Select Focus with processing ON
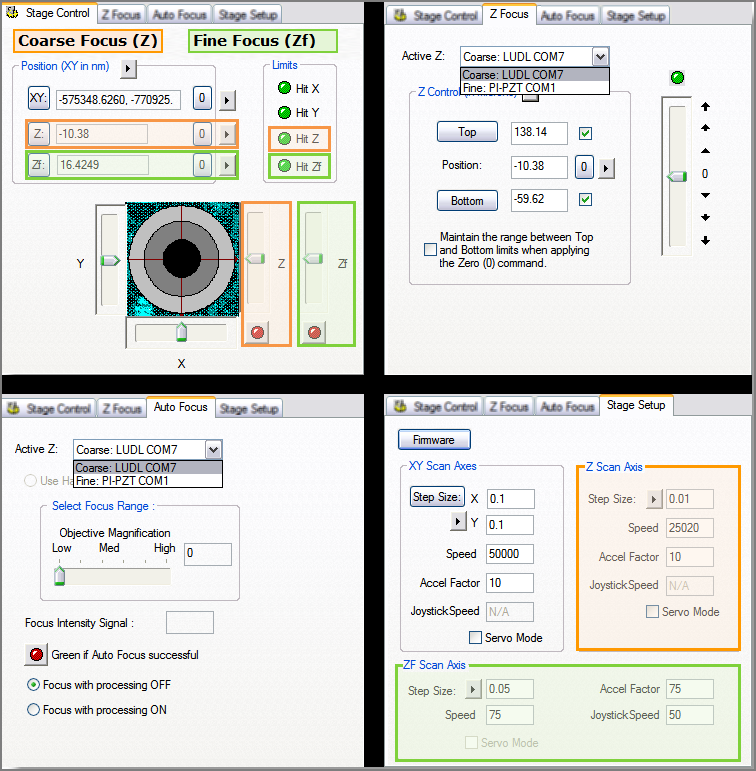Image resolution: width=756 pixels, height=771 pixels. (x=34, y=710)
